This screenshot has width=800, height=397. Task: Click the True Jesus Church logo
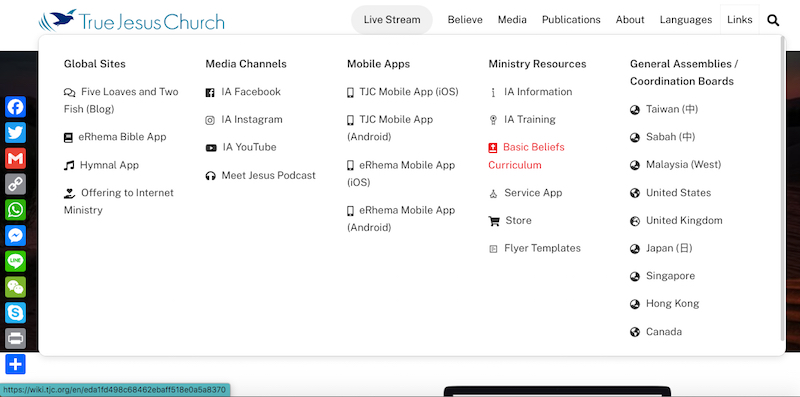pos(132,20)
